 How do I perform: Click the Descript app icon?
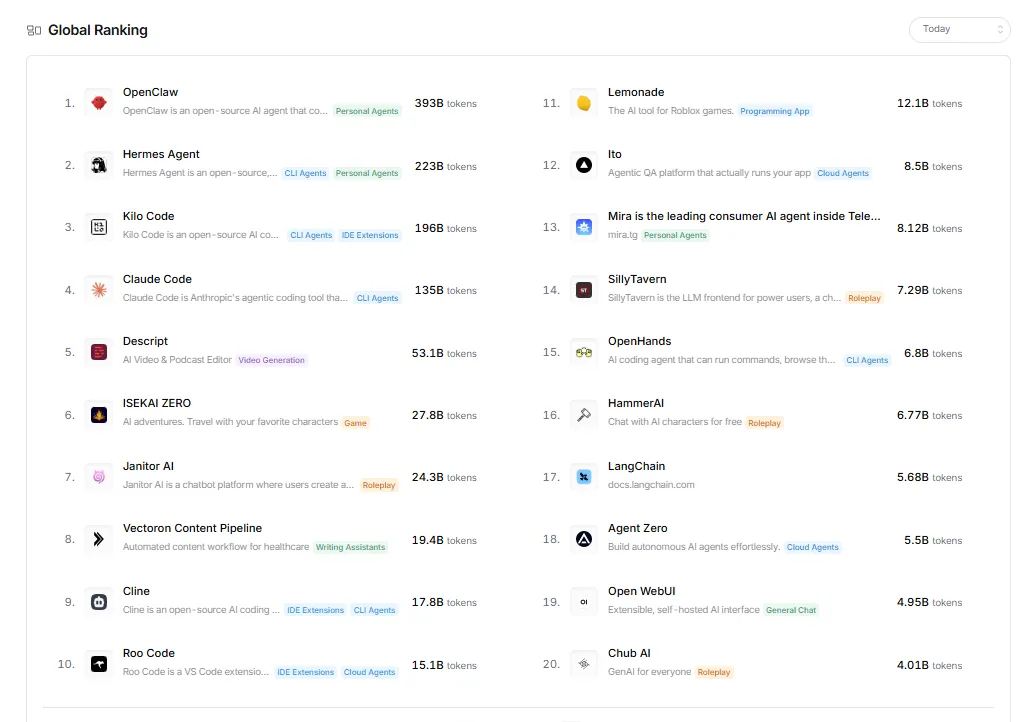pos(99,352)
